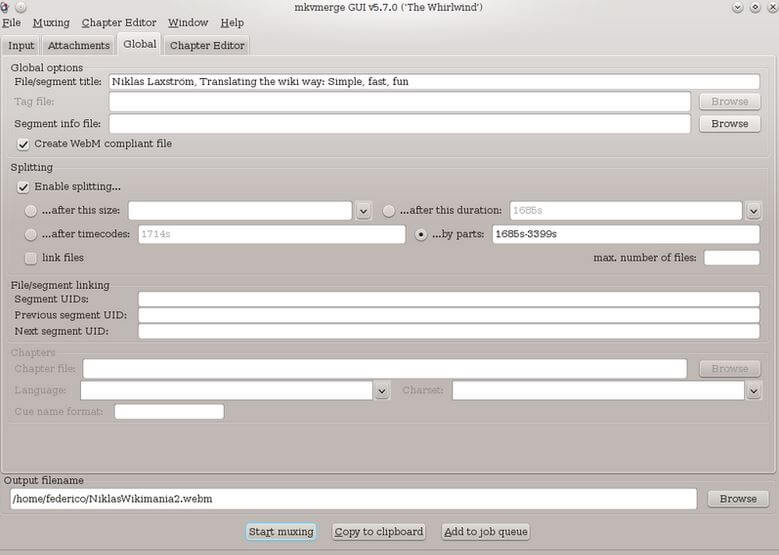779x555 pixels.
Task: Select the after timecodes radio button
Action: click(31, 234)
